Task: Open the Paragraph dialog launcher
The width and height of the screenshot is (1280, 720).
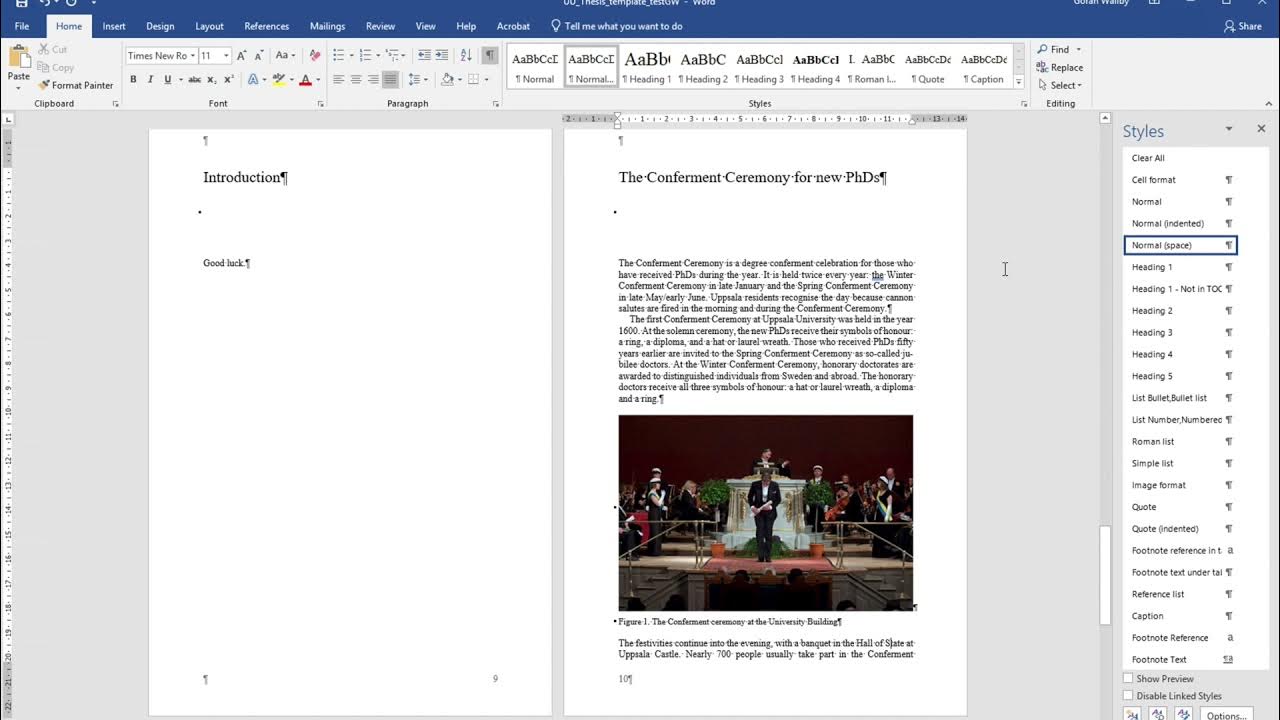Action: click(496, 104)
